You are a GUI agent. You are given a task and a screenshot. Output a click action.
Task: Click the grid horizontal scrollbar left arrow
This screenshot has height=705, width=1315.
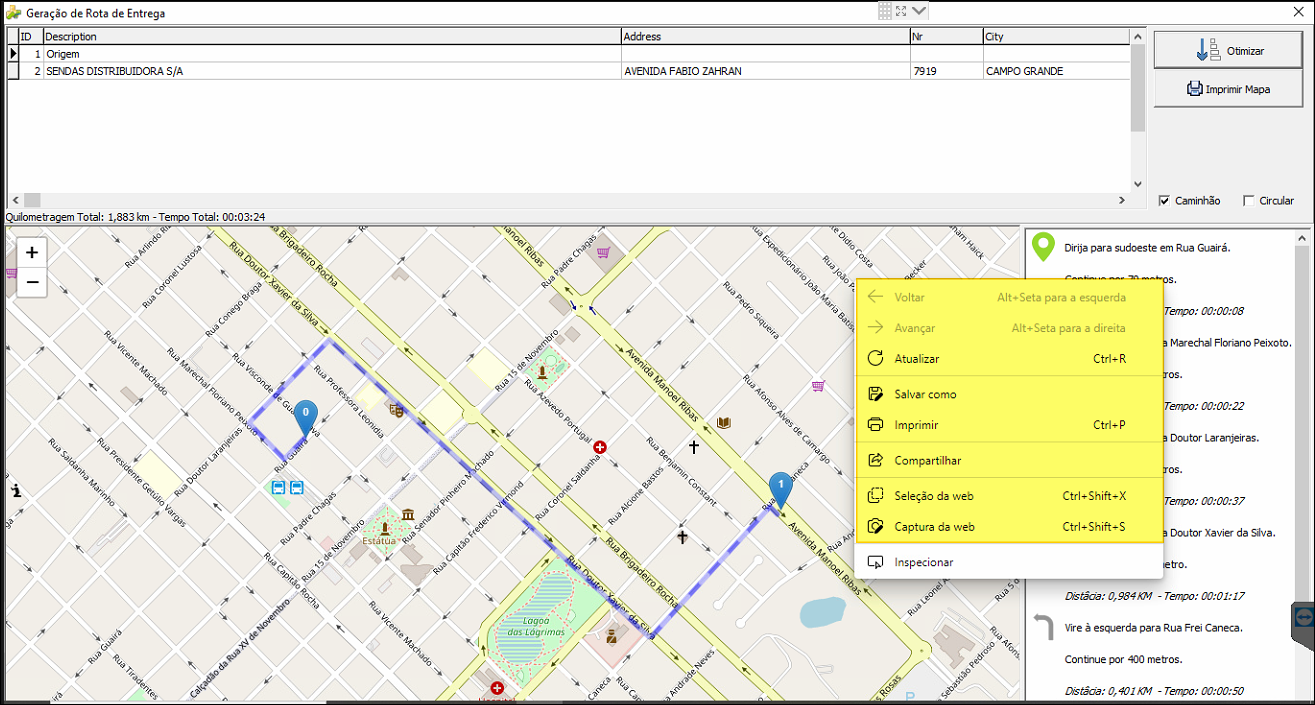pos(16,200)
